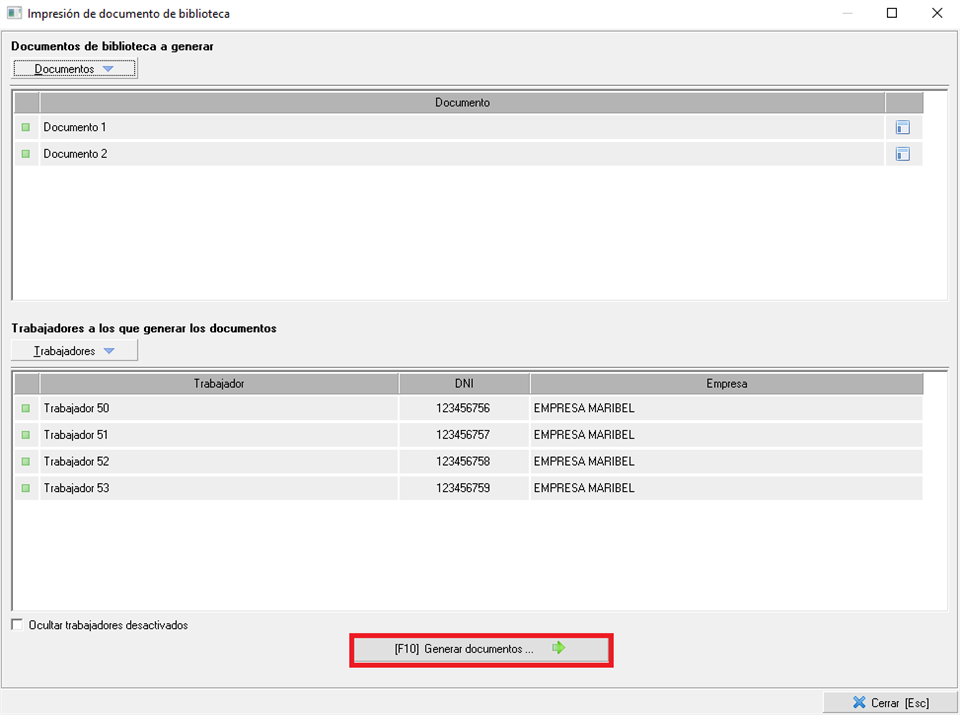Open the Documentos dropdown menu
960x715 pixels.
(74, 69)
